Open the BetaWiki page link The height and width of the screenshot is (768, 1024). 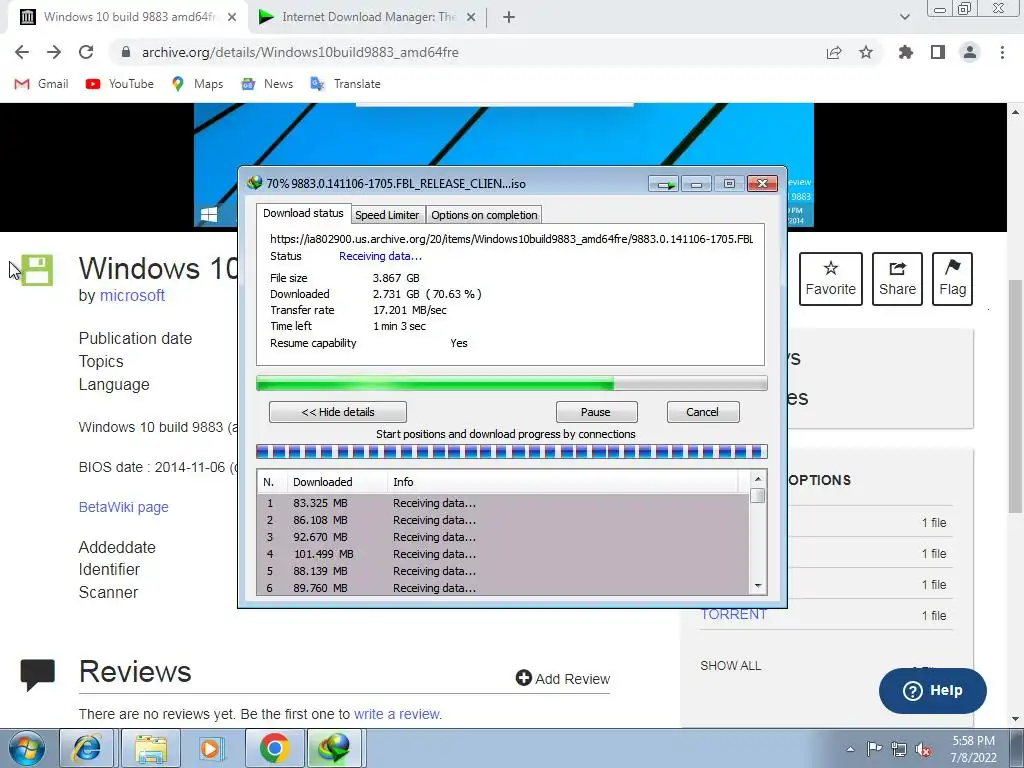coord(123,507)
